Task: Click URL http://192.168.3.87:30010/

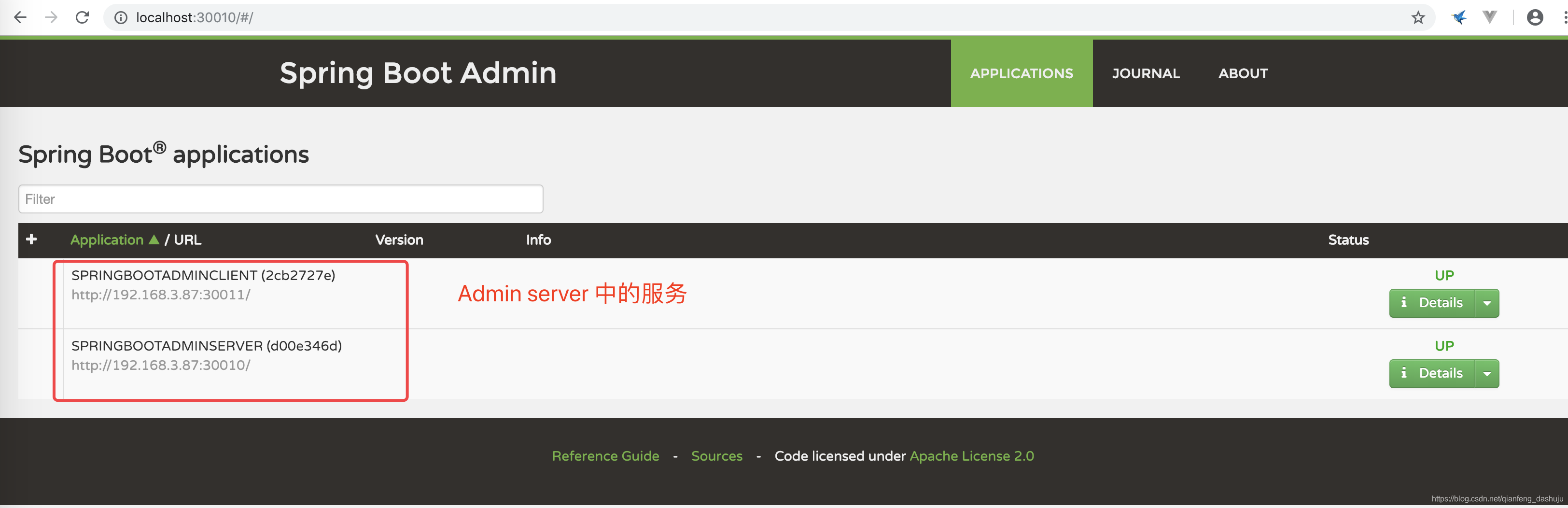Action: tap(161, 366)
